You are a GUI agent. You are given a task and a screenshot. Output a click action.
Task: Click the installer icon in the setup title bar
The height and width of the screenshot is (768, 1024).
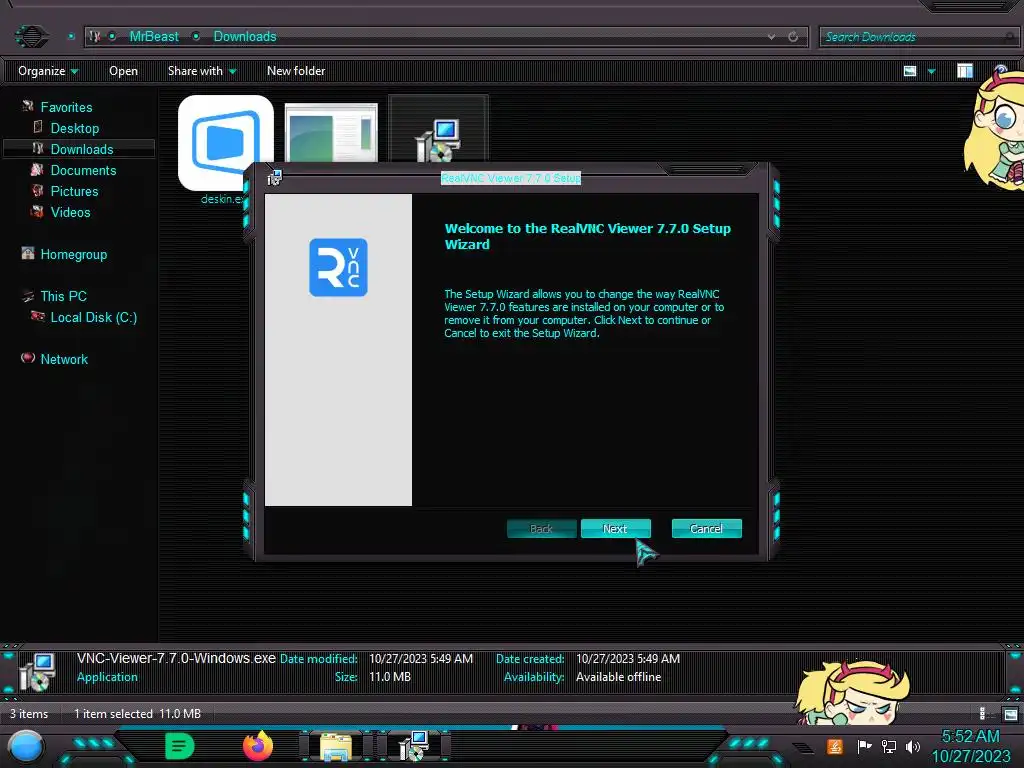pyautogui.click(x=275, y=177)
